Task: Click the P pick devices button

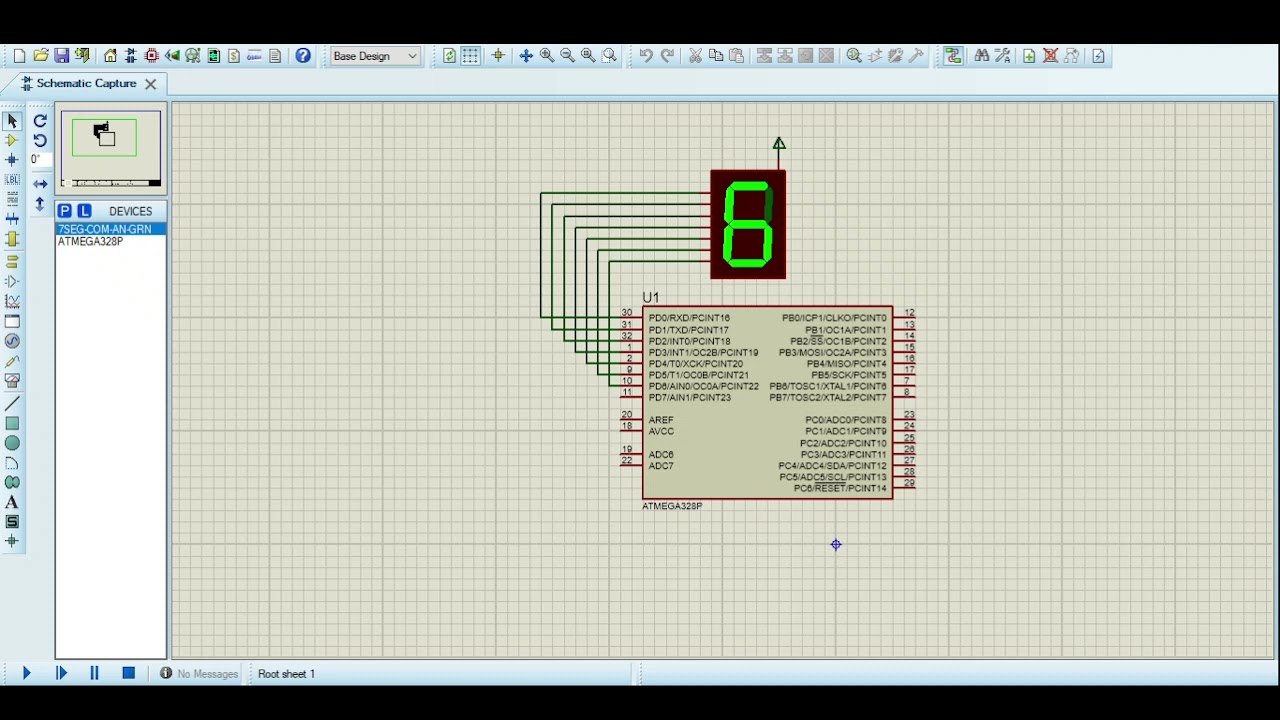Action: (64, 211)
